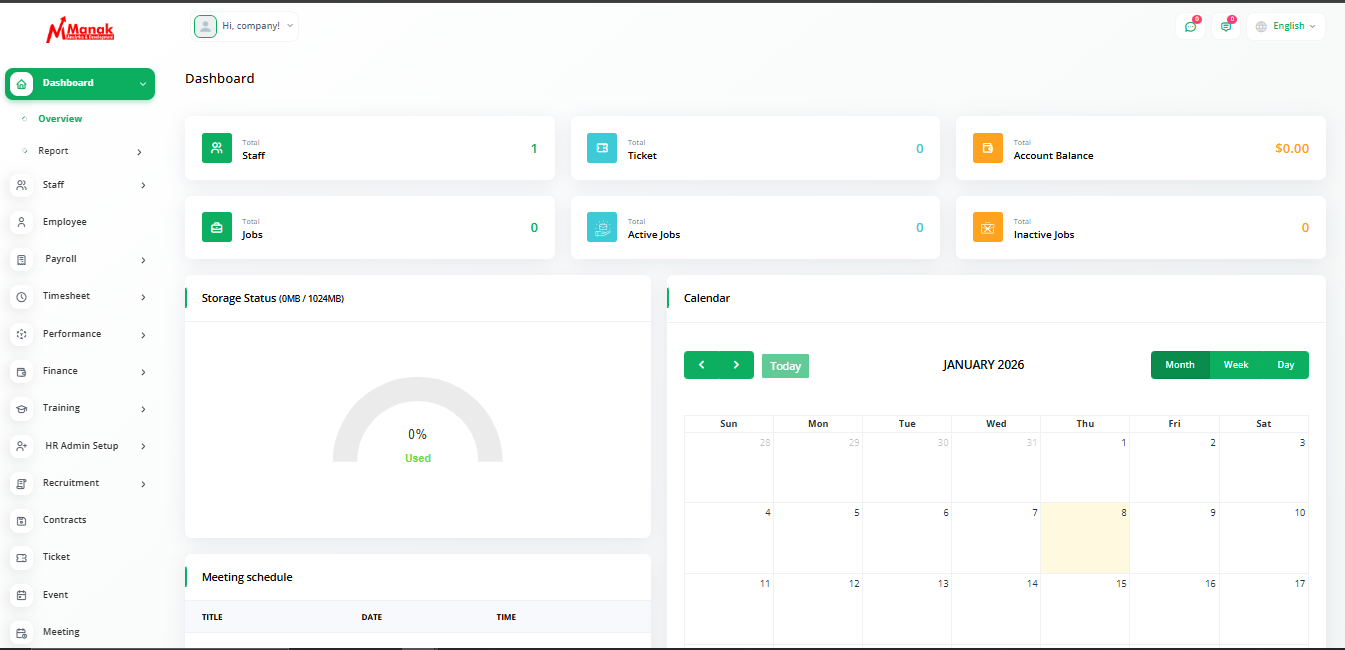Click the Inactive Jobs card icon
Screen dimensions: 1345x650
[x=988, y=227]
